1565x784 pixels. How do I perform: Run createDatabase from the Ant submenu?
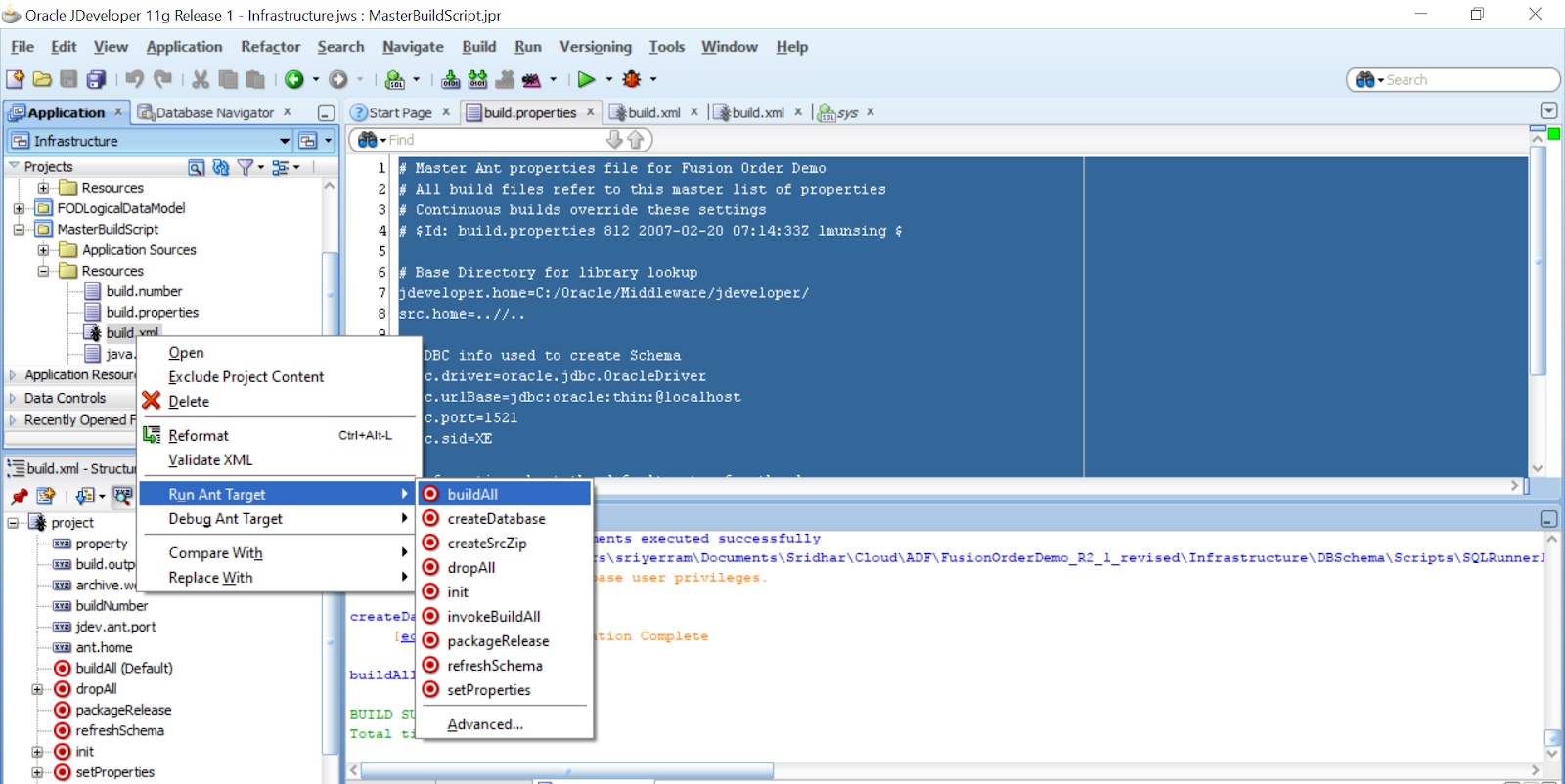pos(505,519)
